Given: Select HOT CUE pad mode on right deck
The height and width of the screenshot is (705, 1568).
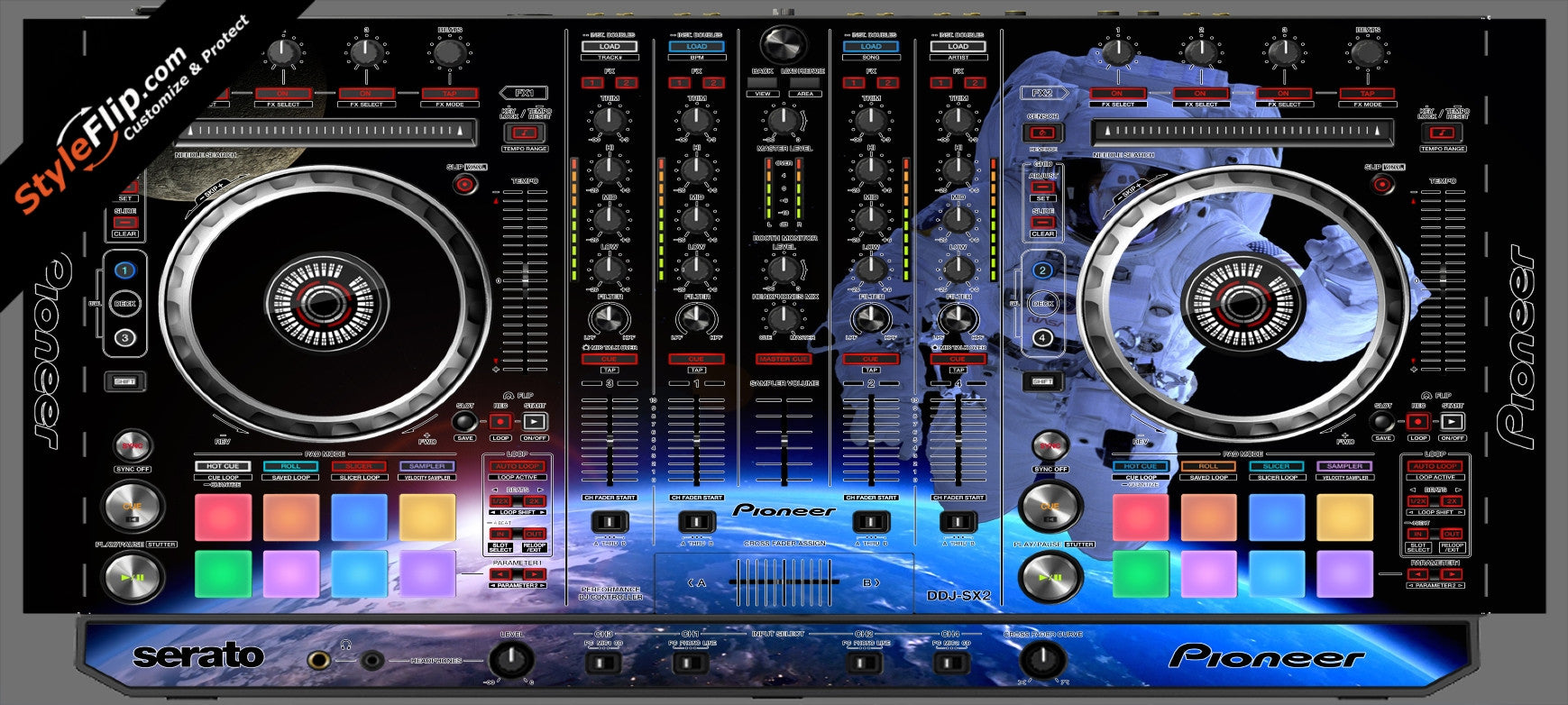Looking at the screenshot, I should [x=1141, y=466].
